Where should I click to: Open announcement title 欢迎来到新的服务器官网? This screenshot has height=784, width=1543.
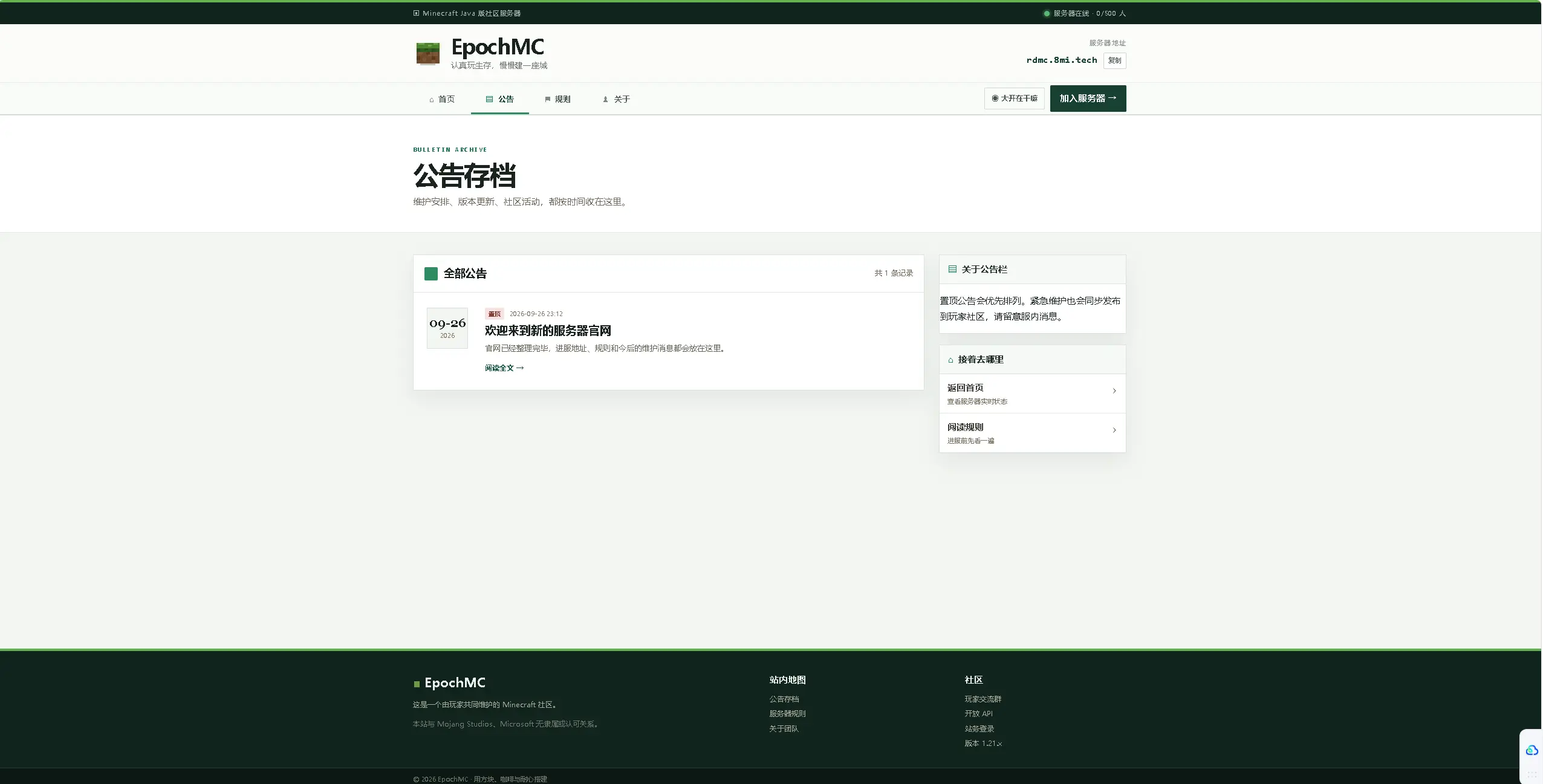(x=548, y=331)
